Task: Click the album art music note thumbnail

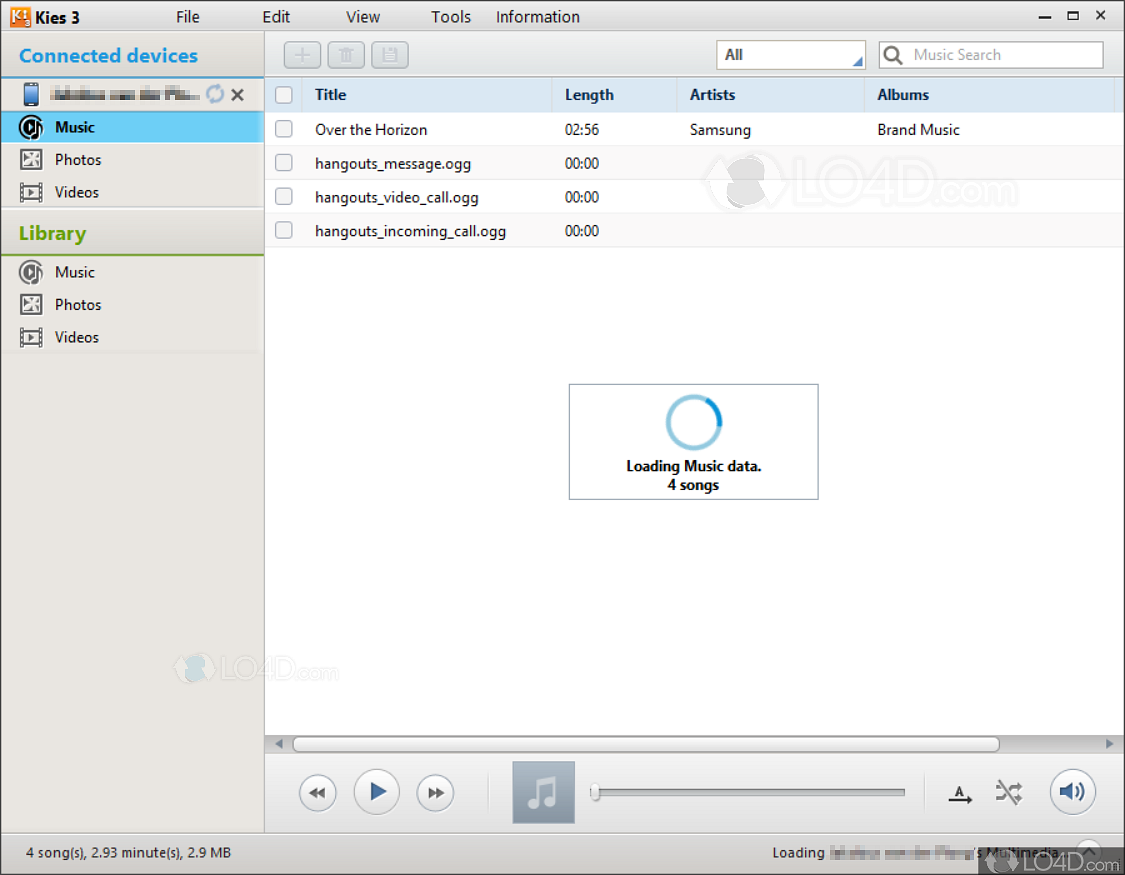Action: click(x=543, y=792)
